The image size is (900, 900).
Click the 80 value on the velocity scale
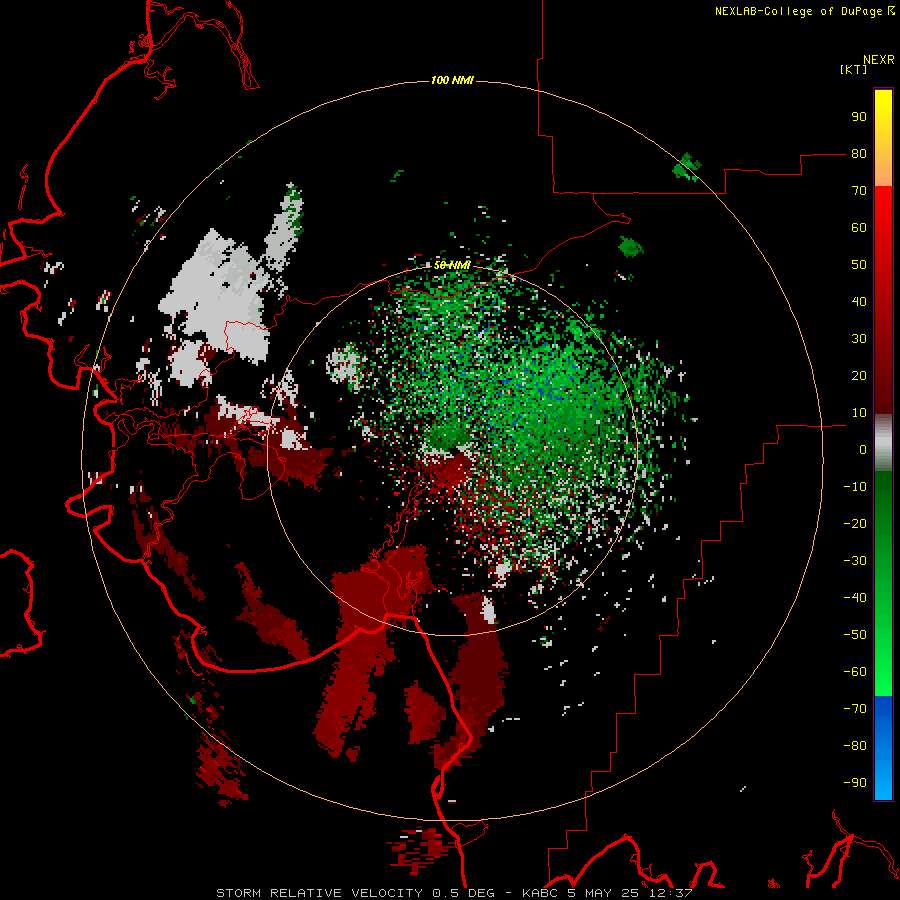coord(859,154)
